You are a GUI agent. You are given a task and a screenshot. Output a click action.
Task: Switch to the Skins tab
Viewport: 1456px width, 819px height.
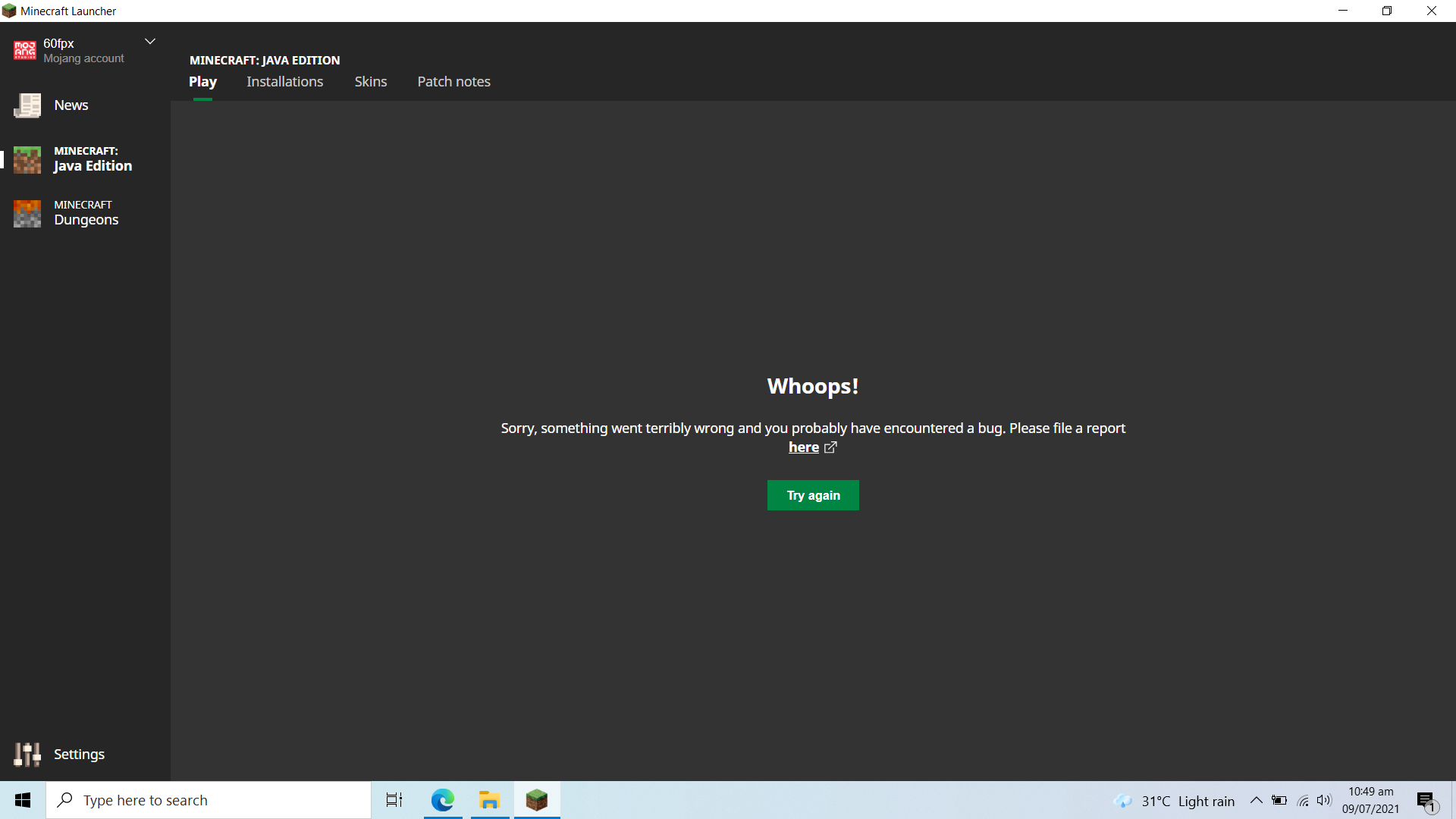(x=371, y=81)
